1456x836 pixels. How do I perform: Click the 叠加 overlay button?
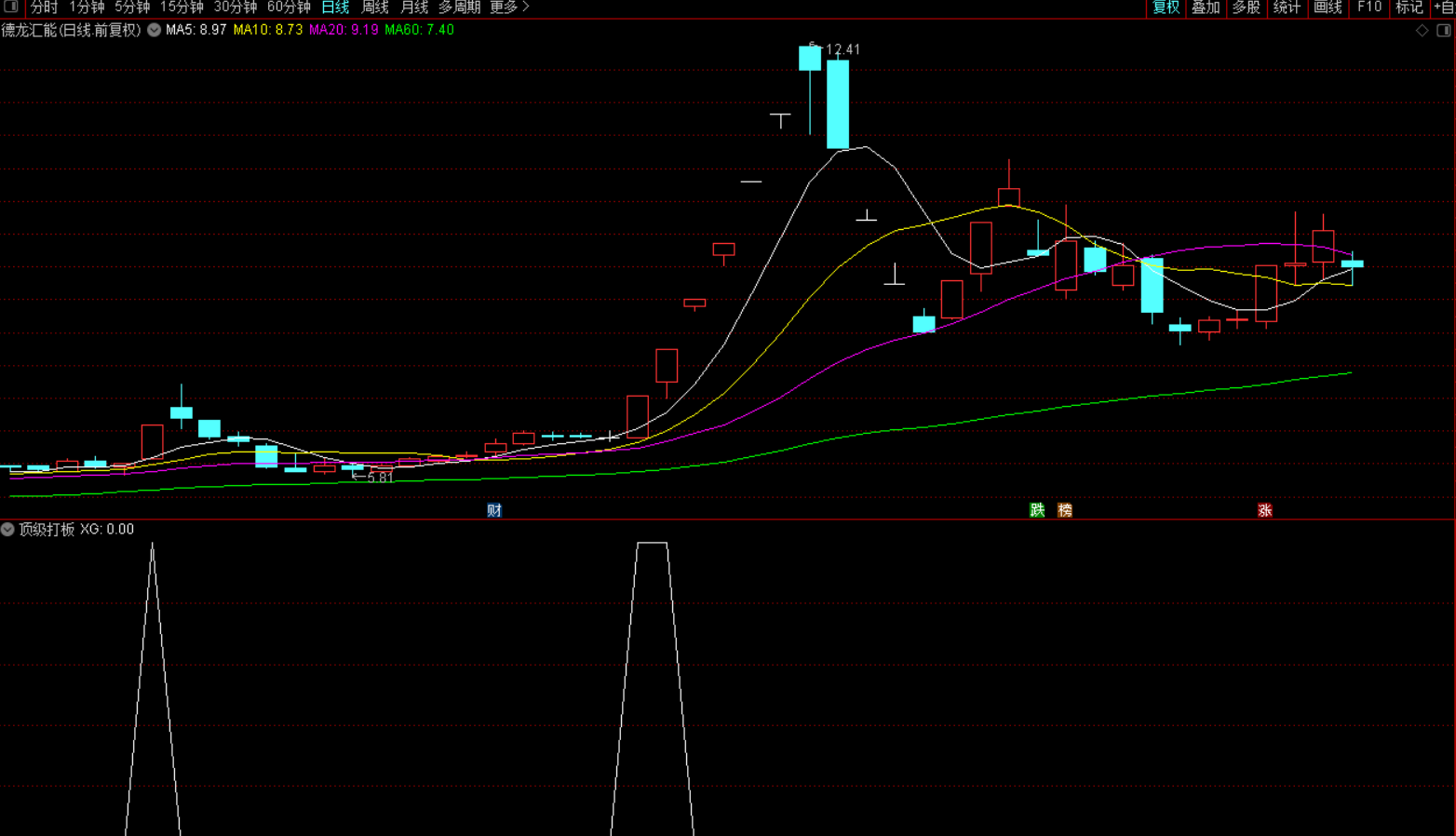(1206, 7)
